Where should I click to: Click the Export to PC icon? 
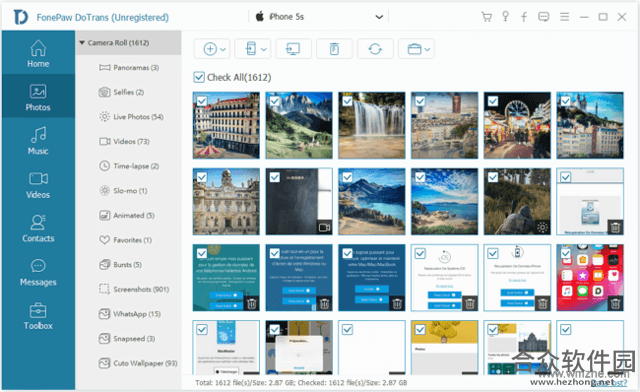pyautogui.click(x=293, y=49)
